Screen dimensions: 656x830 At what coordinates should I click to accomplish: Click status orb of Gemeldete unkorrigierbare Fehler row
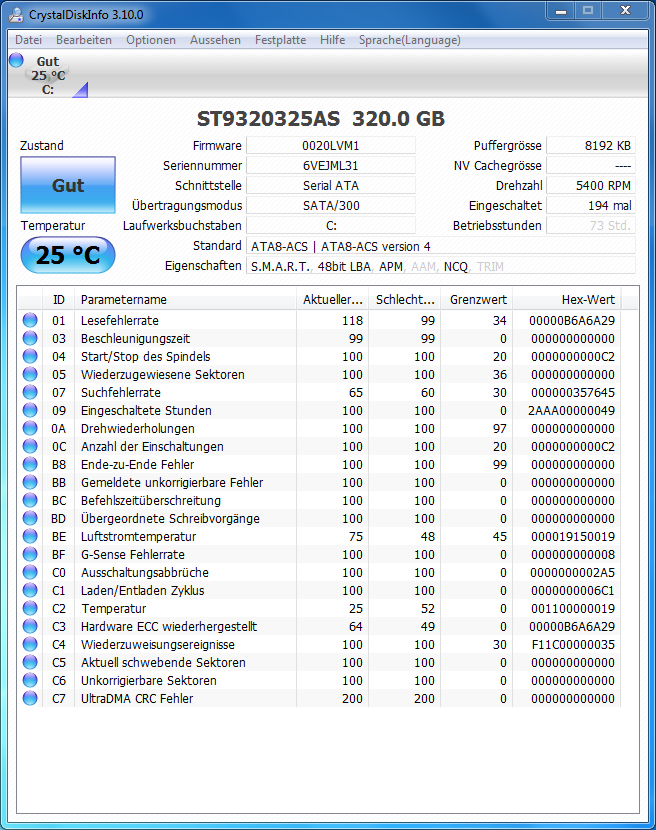(x=30, y=482)
